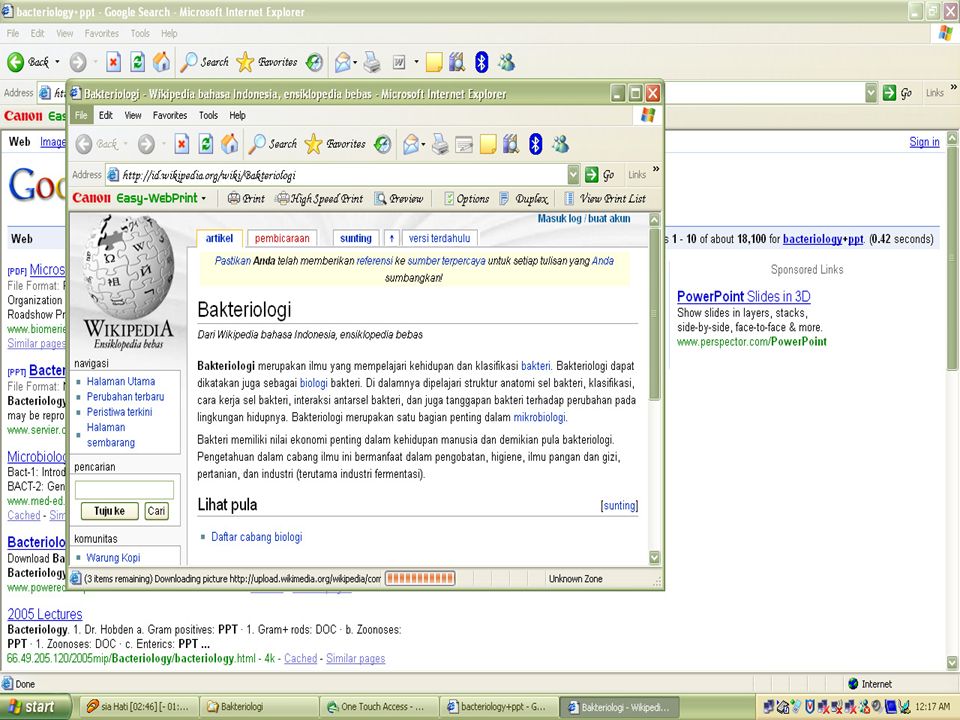Click the Tuju ke button
The image size is (960, 720).
click(x=110, y=511)
